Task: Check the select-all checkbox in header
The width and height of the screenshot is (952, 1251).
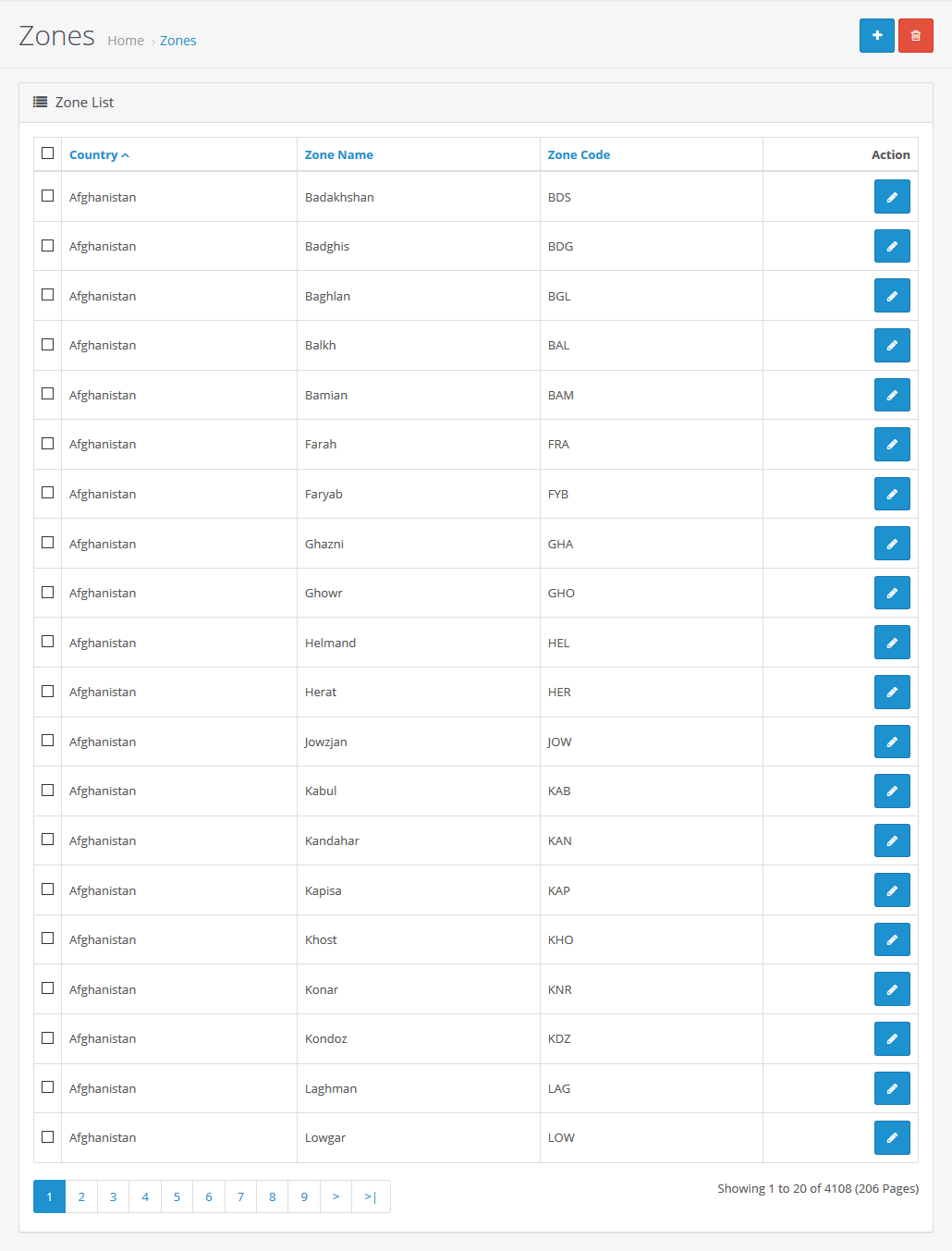Action: [47, 153]
